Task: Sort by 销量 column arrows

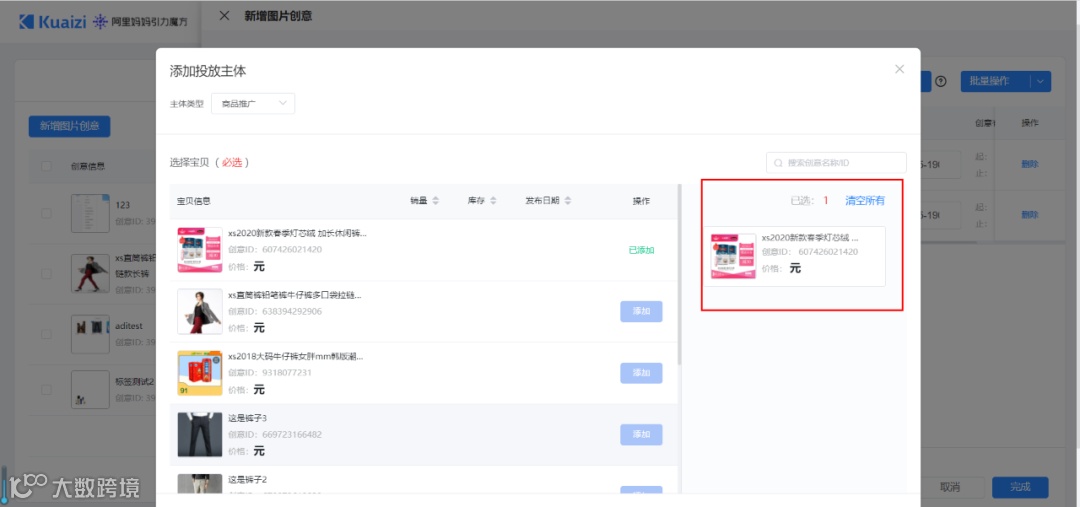Action: pyautogui.click(x=435, y=201)
